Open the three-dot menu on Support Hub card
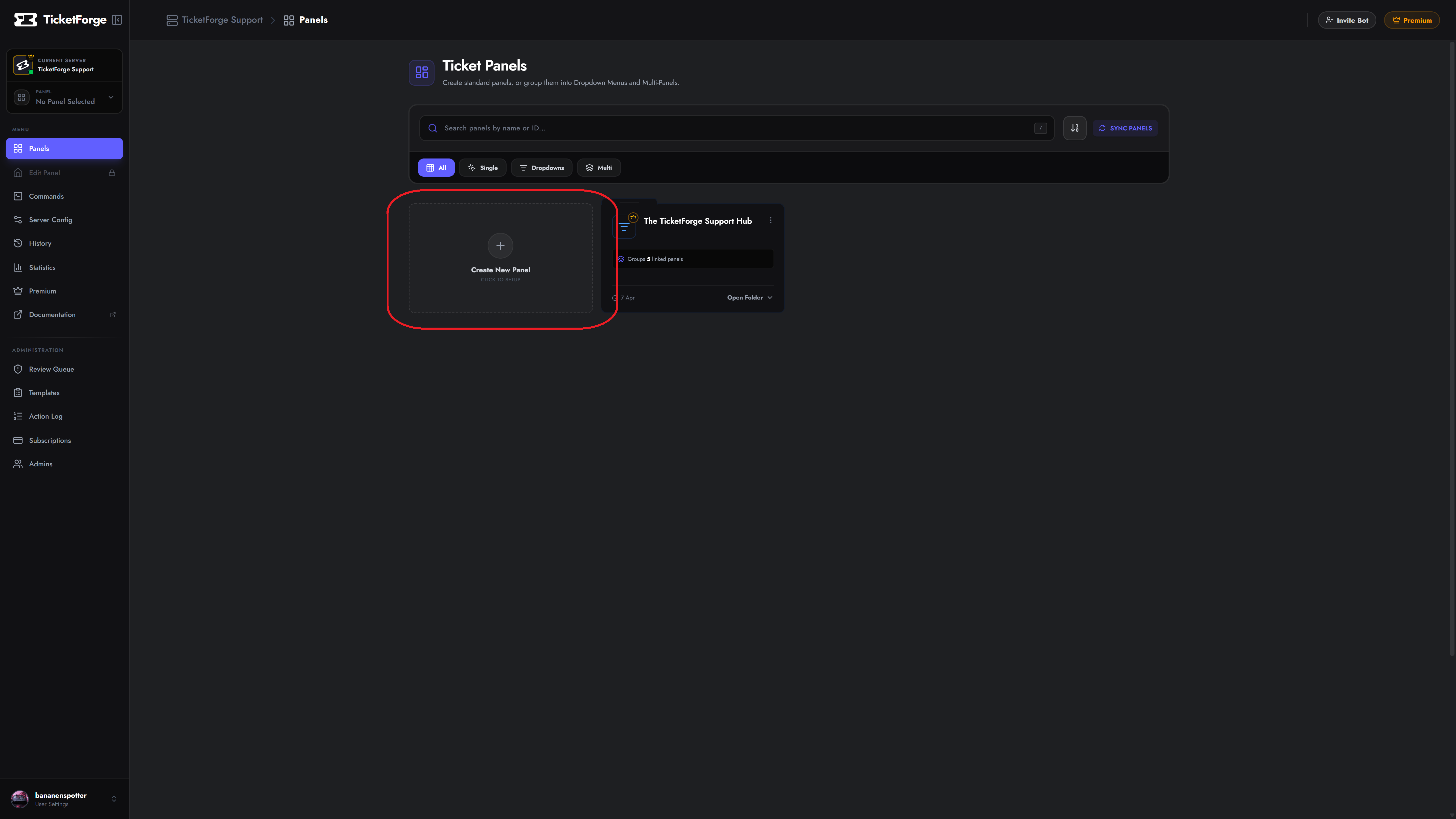This screenshot has width=1456, height=819. (770, 220)
